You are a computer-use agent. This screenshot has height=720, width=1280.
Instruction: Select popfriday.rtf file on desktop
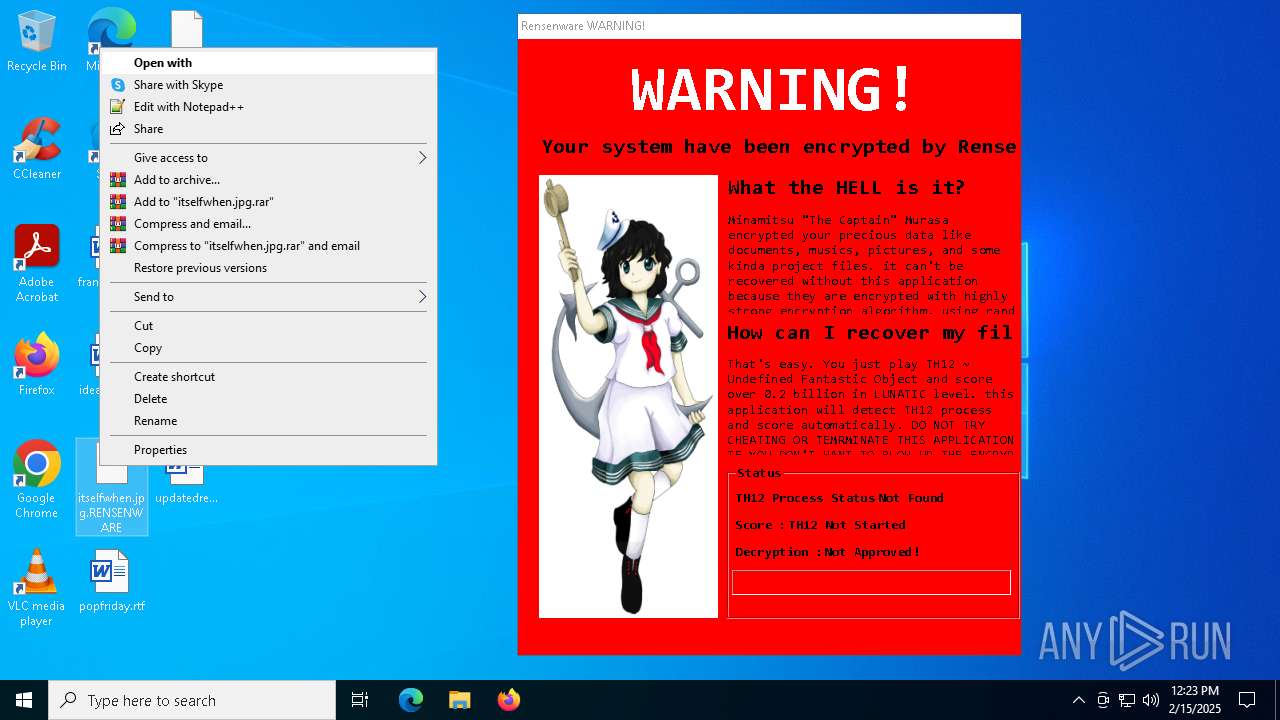pos(111,580)
